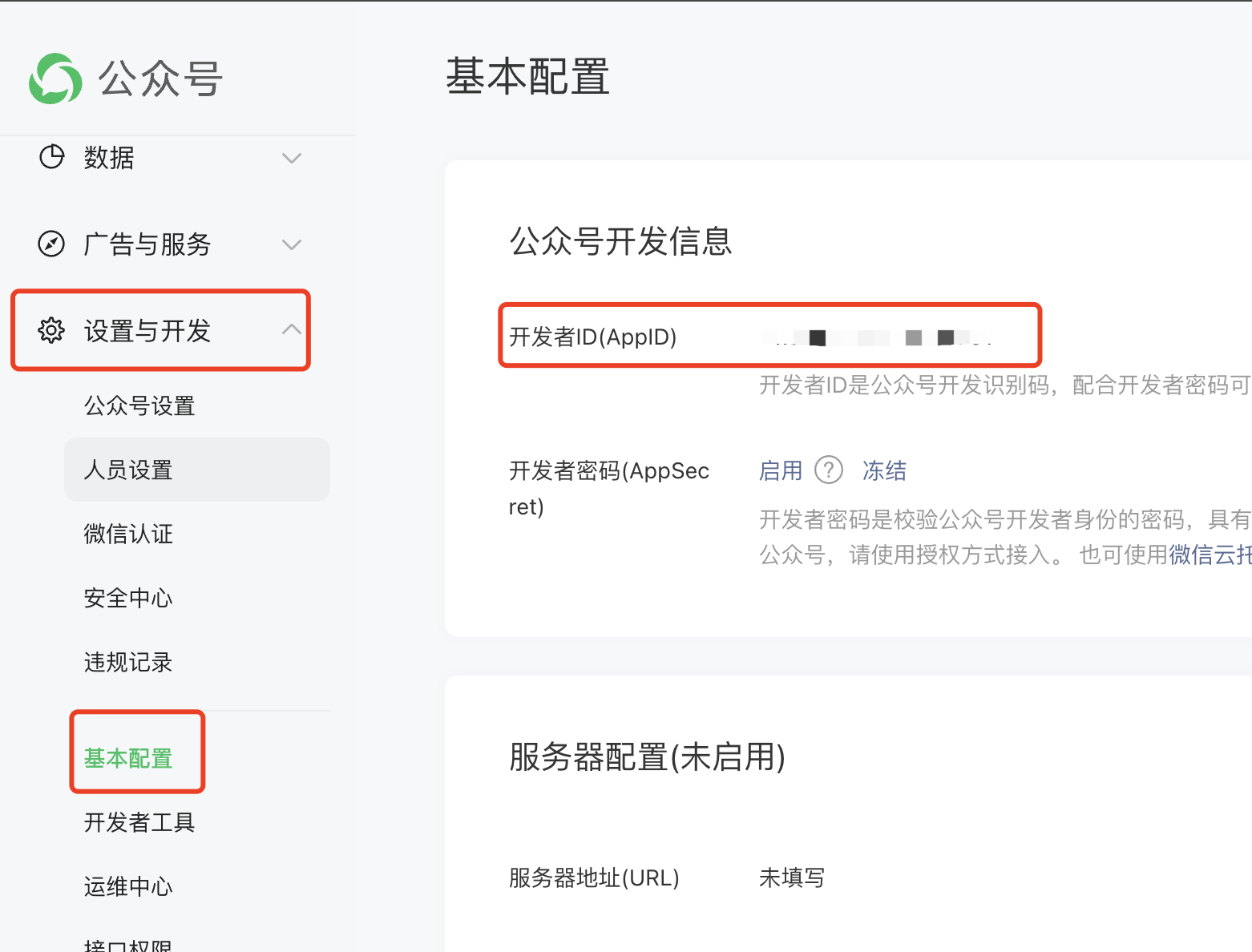Click the 开发者ID(AppID) label
This screenshot has height=952, width=1252.
pyautogui.click(x=593, y=337)
